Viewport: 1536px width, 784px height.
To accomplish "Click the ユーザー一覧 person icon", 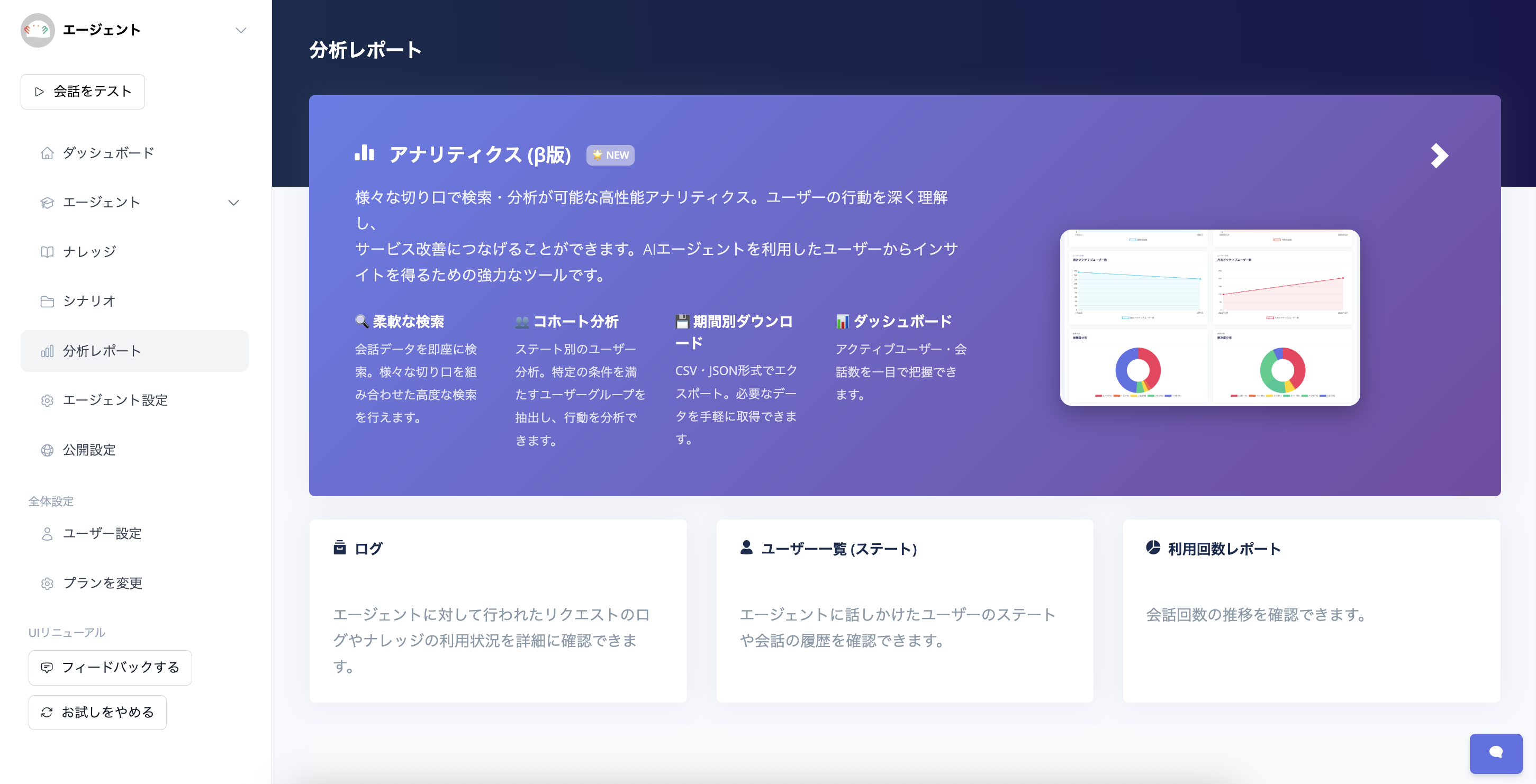I will pos(746,547).
